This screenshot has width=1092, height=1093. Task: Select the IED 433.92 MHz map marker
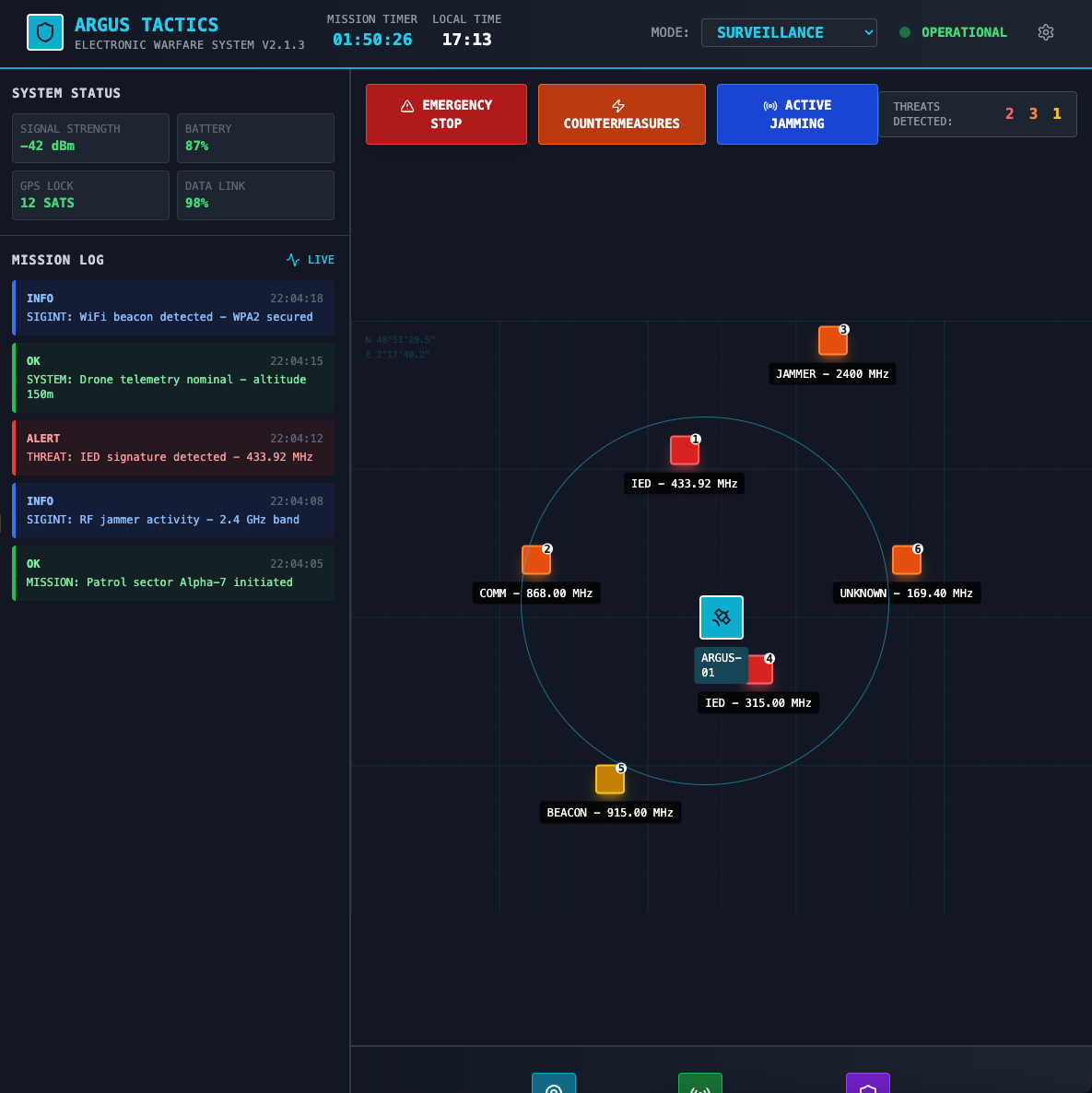point(684,451)
